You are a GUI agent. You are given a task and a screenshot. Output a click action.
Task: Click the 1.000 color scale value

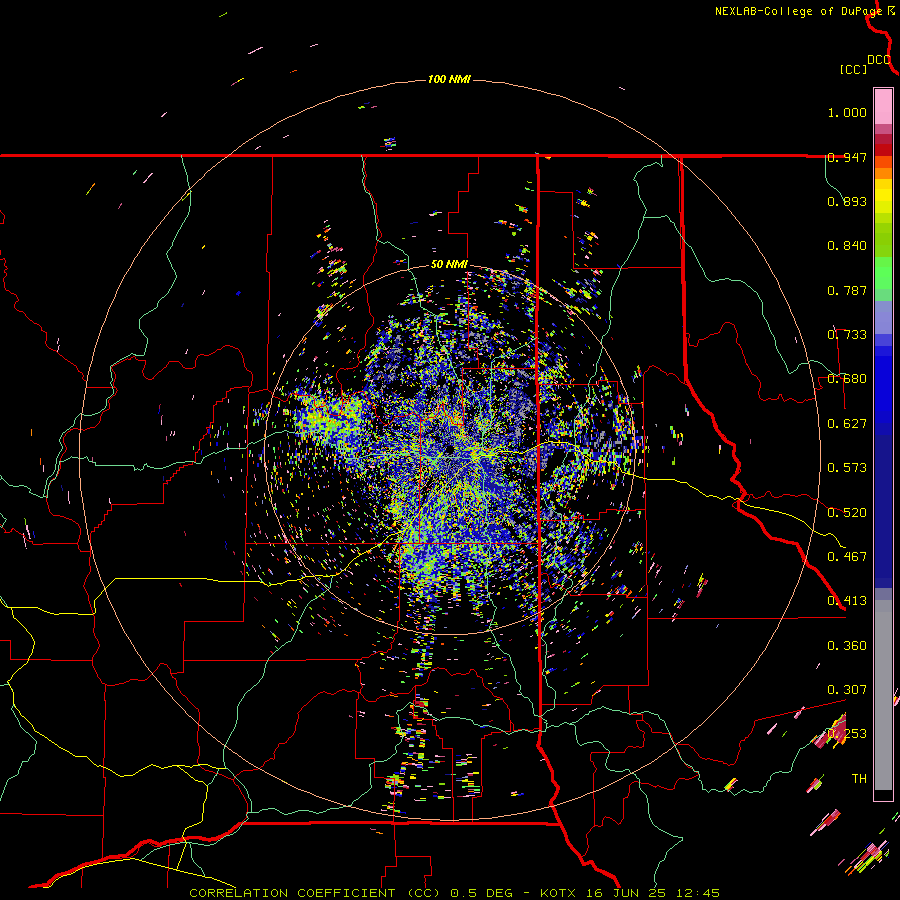[847, 112]
